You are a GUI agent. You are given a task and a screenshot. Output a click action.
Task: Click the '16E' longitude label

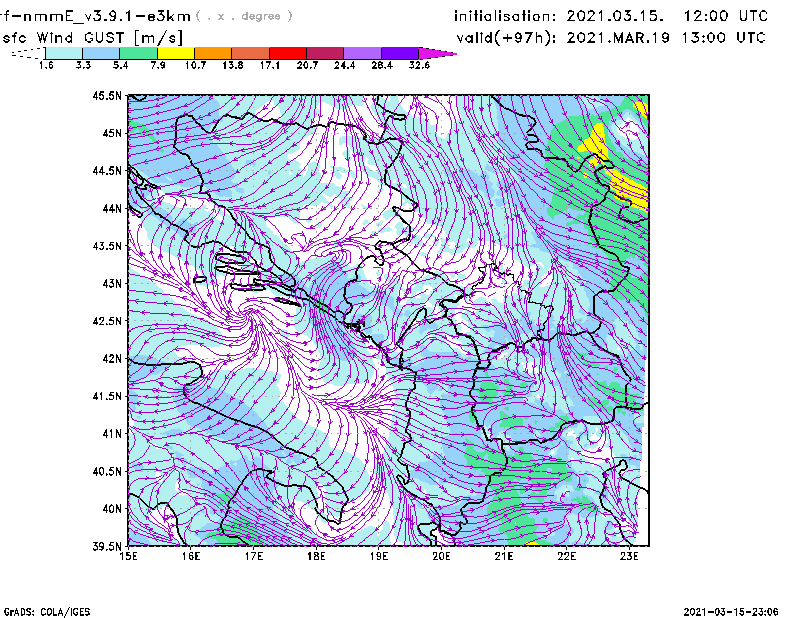tap(191, 556)
